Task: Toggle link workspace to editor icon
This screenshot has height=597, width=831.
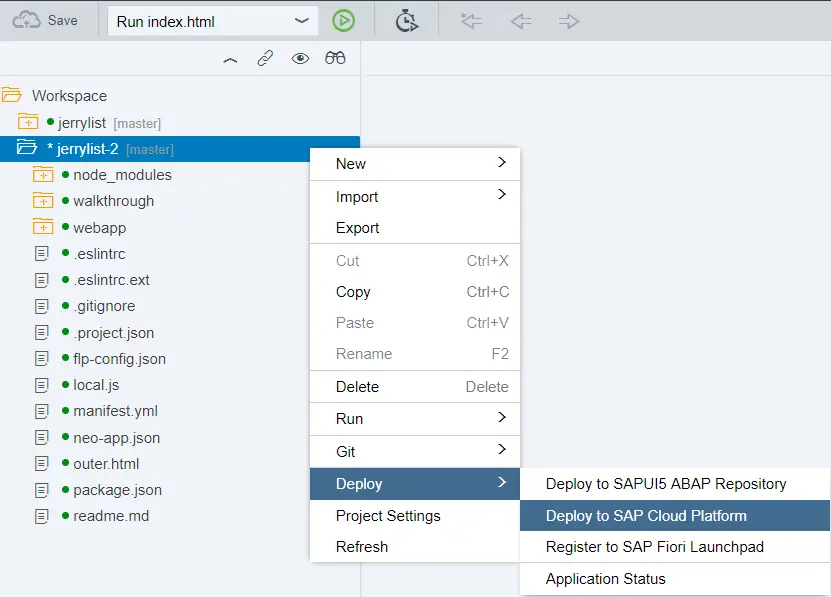Action: [265, 58]
